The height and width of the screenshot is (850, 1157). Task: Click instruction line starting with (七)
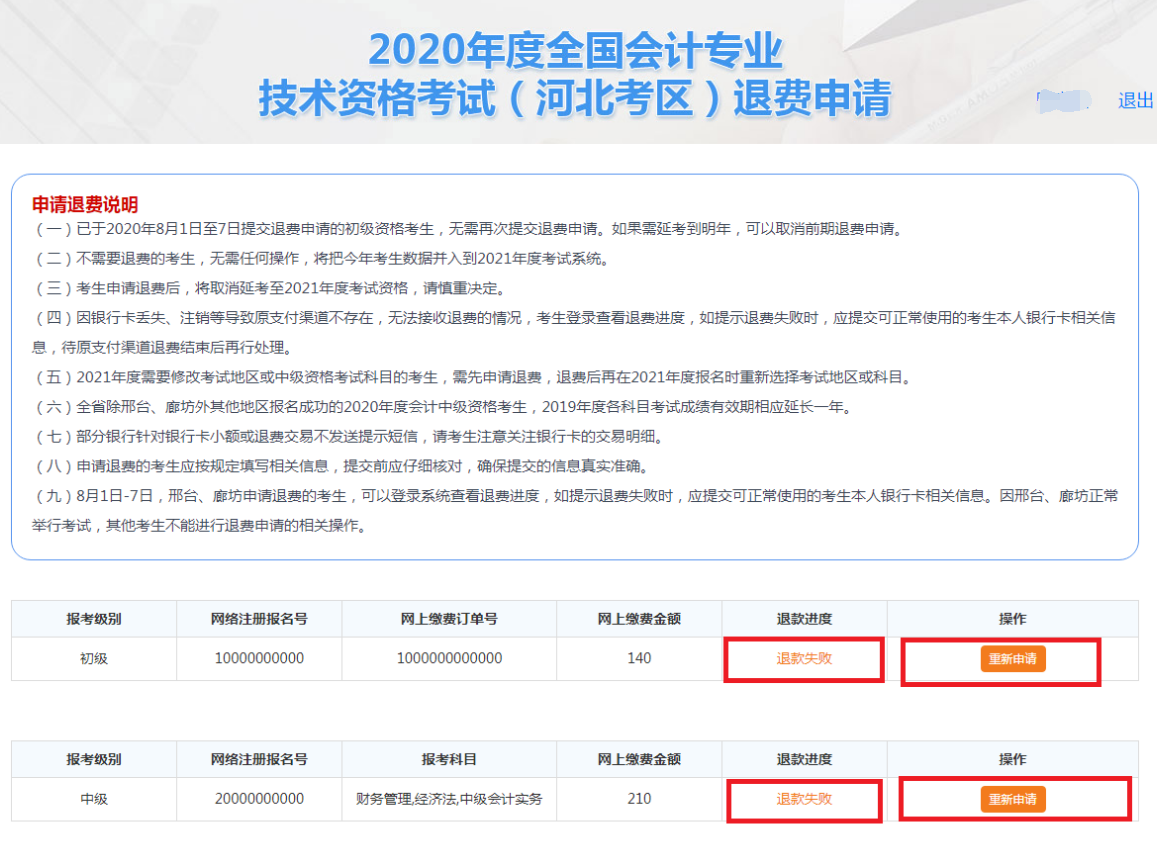(349, 436)
